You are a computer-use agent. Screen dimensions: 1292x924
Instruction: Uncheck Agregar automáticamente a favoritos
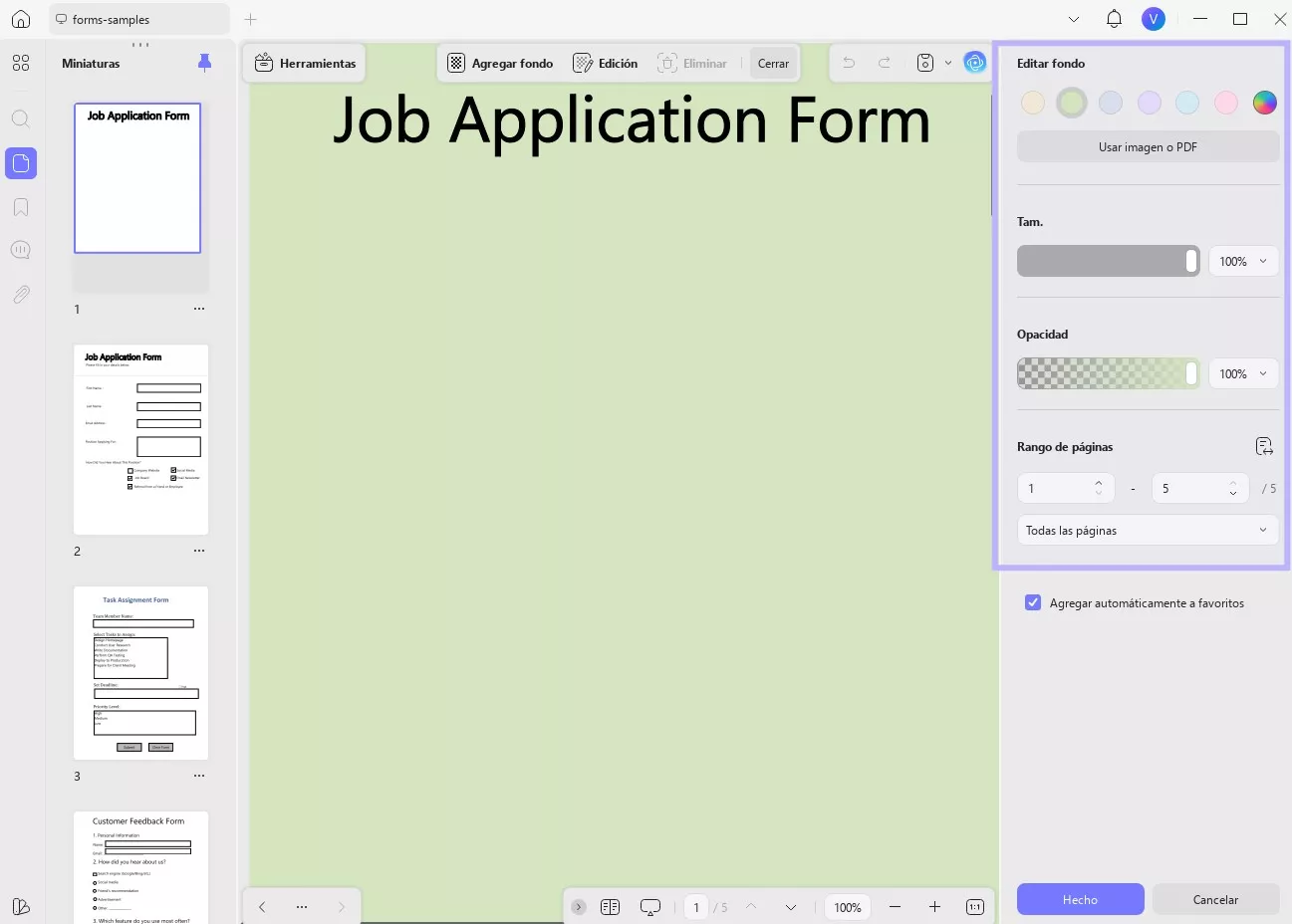tap(1033, 602)
